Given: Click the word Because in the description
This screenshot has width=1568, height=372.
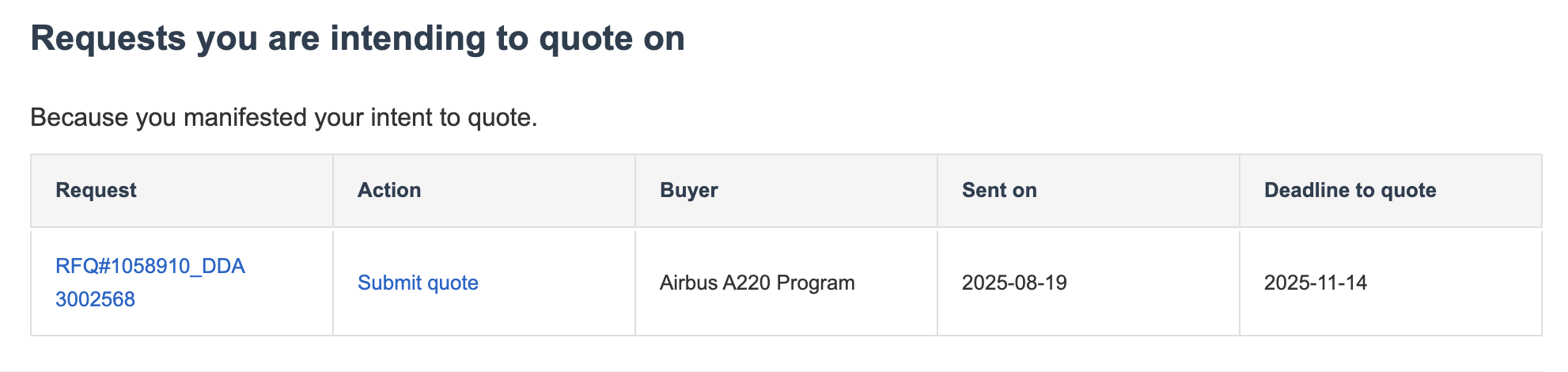Looking at the screenshot, I should 79,117.
